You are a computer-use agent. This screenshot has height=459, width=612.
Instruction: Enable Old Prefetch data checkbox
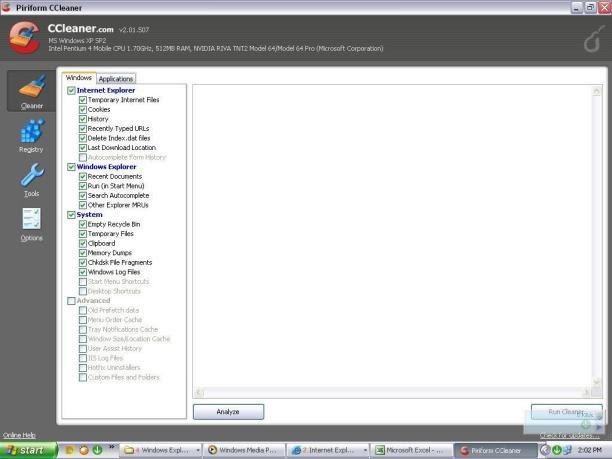pos(83,310)
